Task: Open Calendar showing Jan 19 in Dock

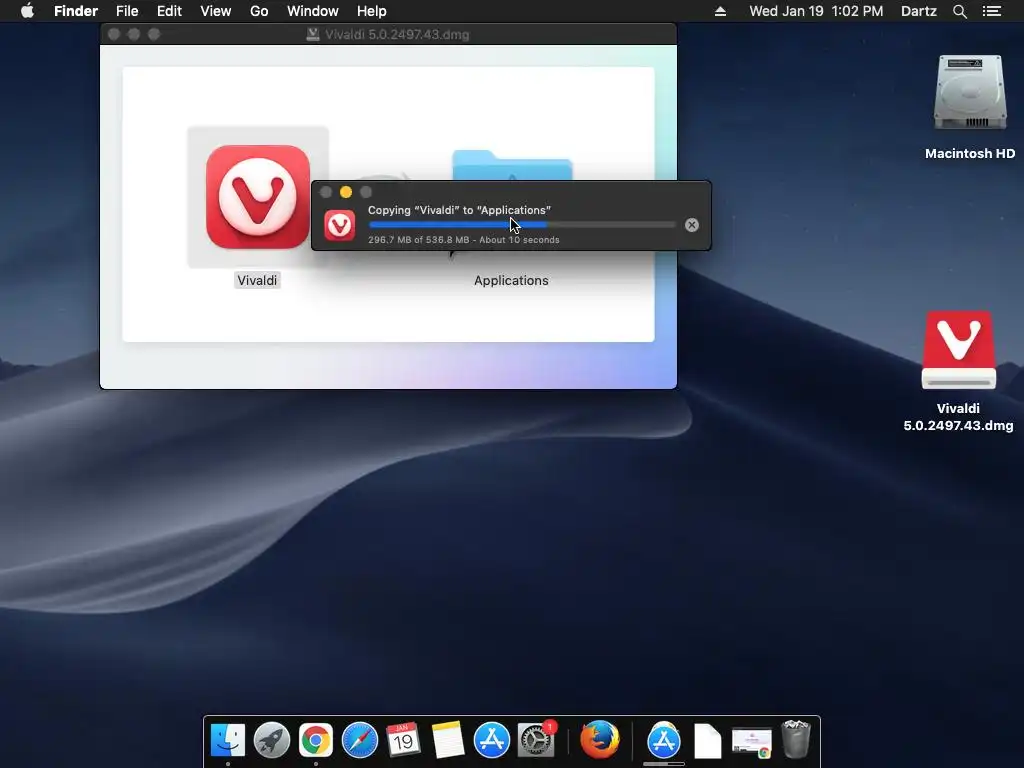Action: [x=403, y=740]
